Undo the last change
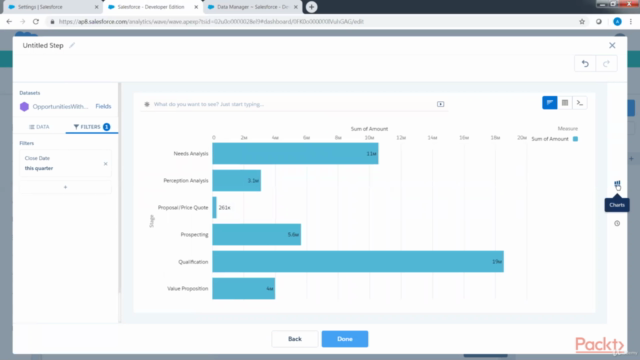Screen dimensions: 640x360 [585, 64]
